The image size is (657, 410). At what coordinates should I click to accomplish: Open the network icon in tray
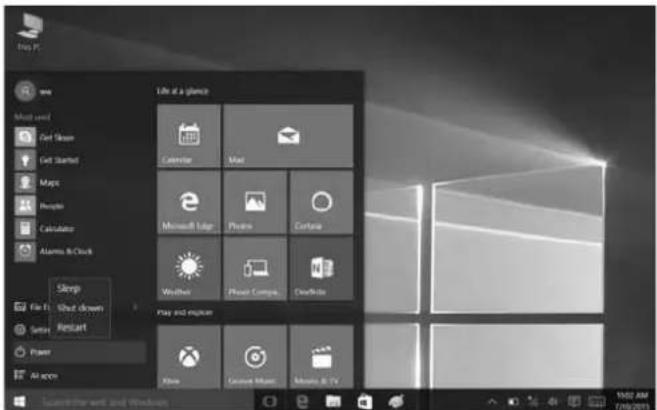(533, 402)
